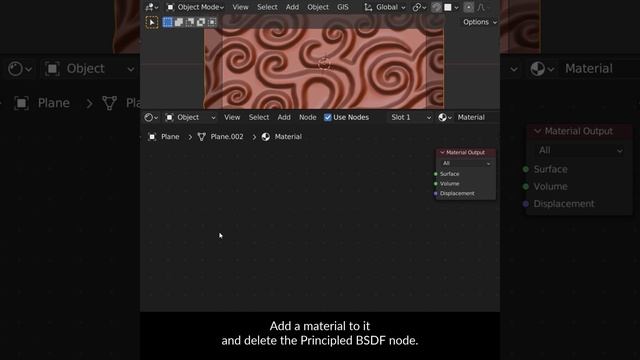Click the green Surface input socket

pos(436,174)
